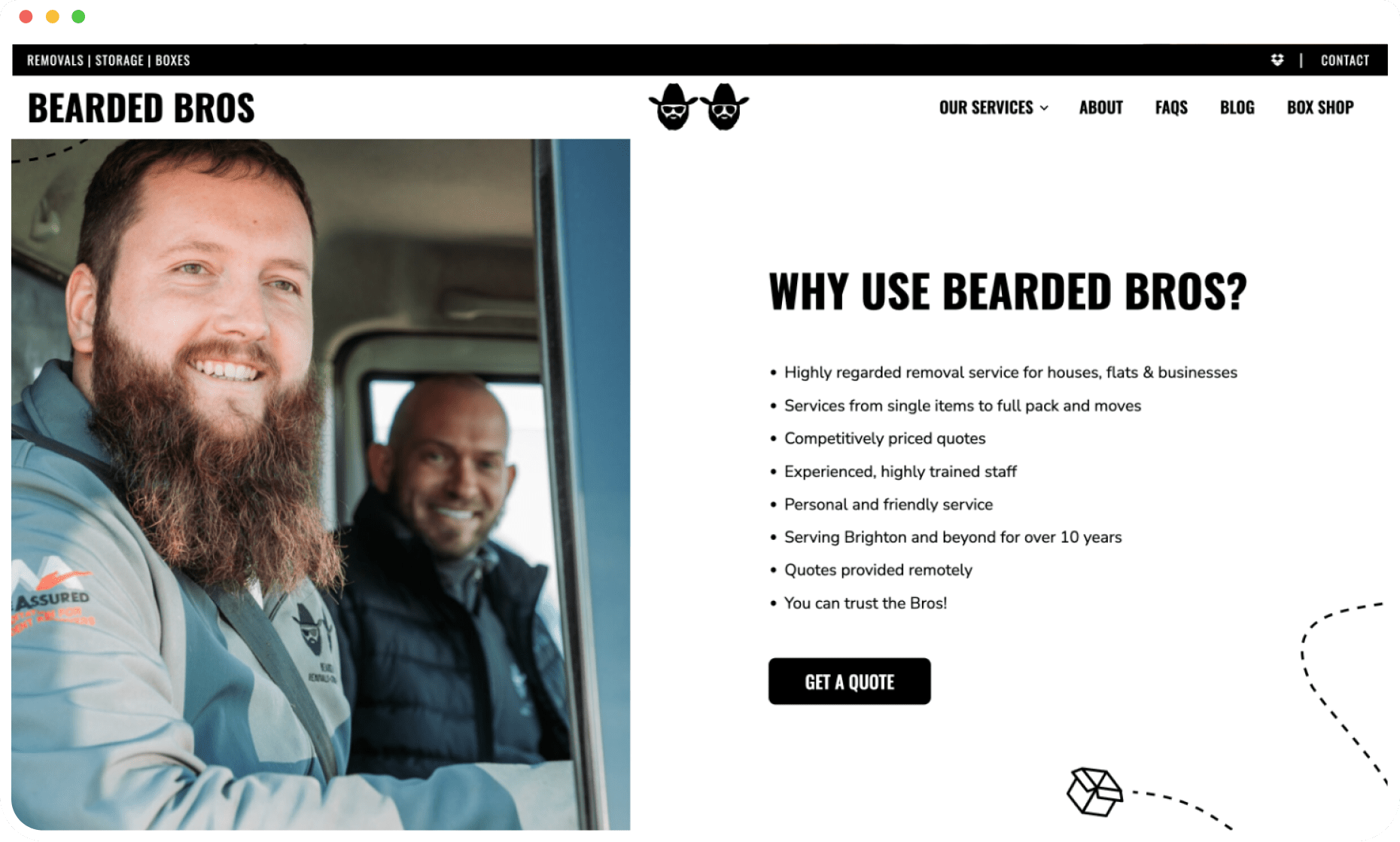Expand the Our Services chevron

click(x=1044, y=108)
